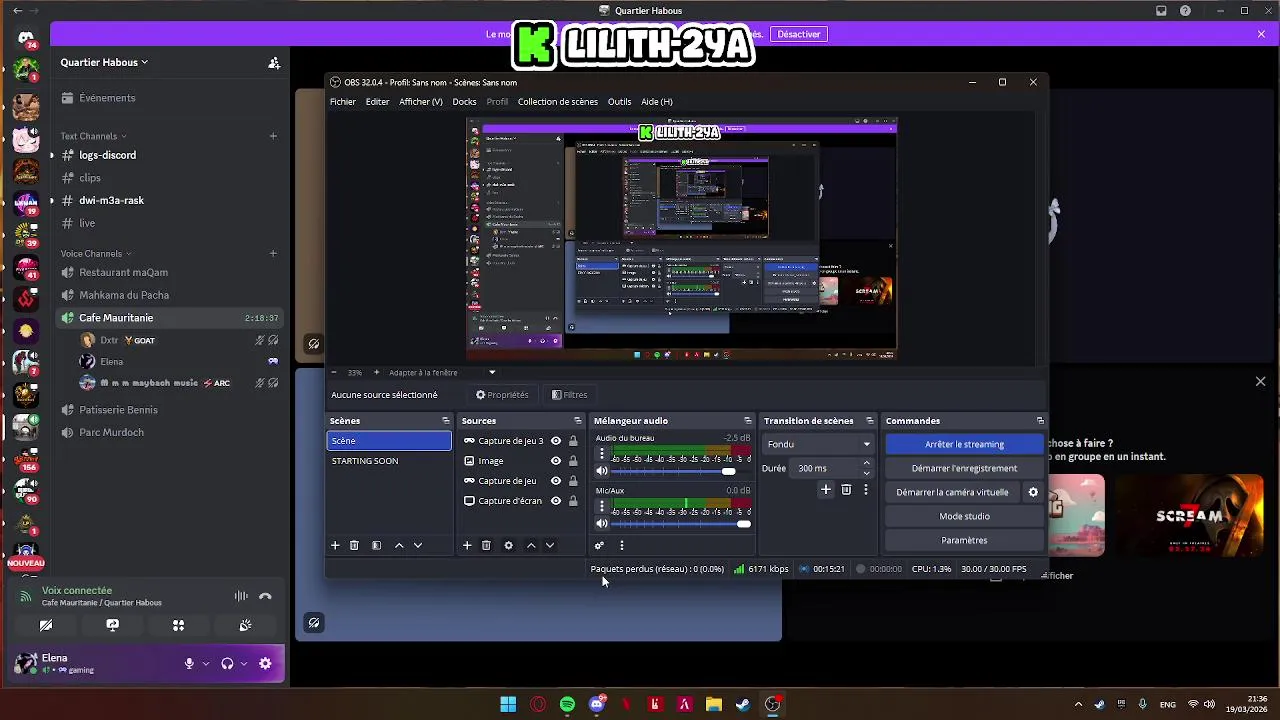Open Spotify from the Windows taskbar
The width and height of the screenshot is (1280, 720).
click(x=567, y=704)
